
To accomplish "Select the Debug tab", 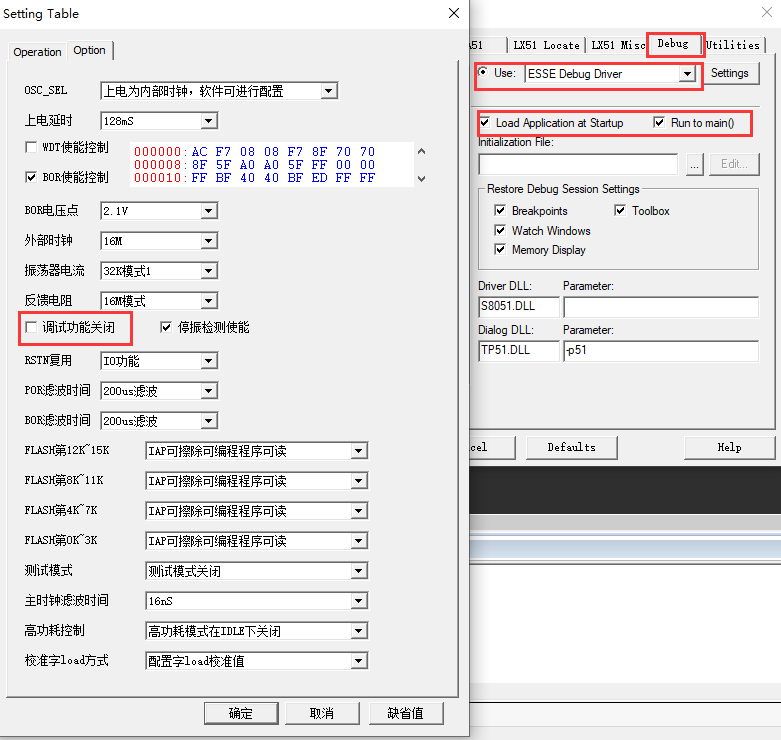I will [673, 44].
